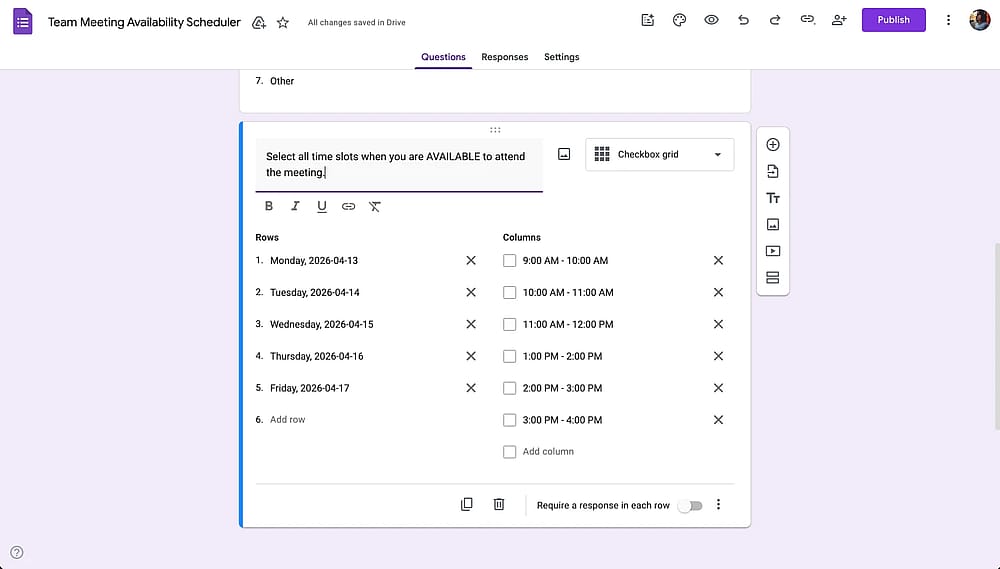1000x569 pixels.
Task: Star the Team Meeting Availability Scheduler form
Action: pyautogui.click(x=283, y=23)
